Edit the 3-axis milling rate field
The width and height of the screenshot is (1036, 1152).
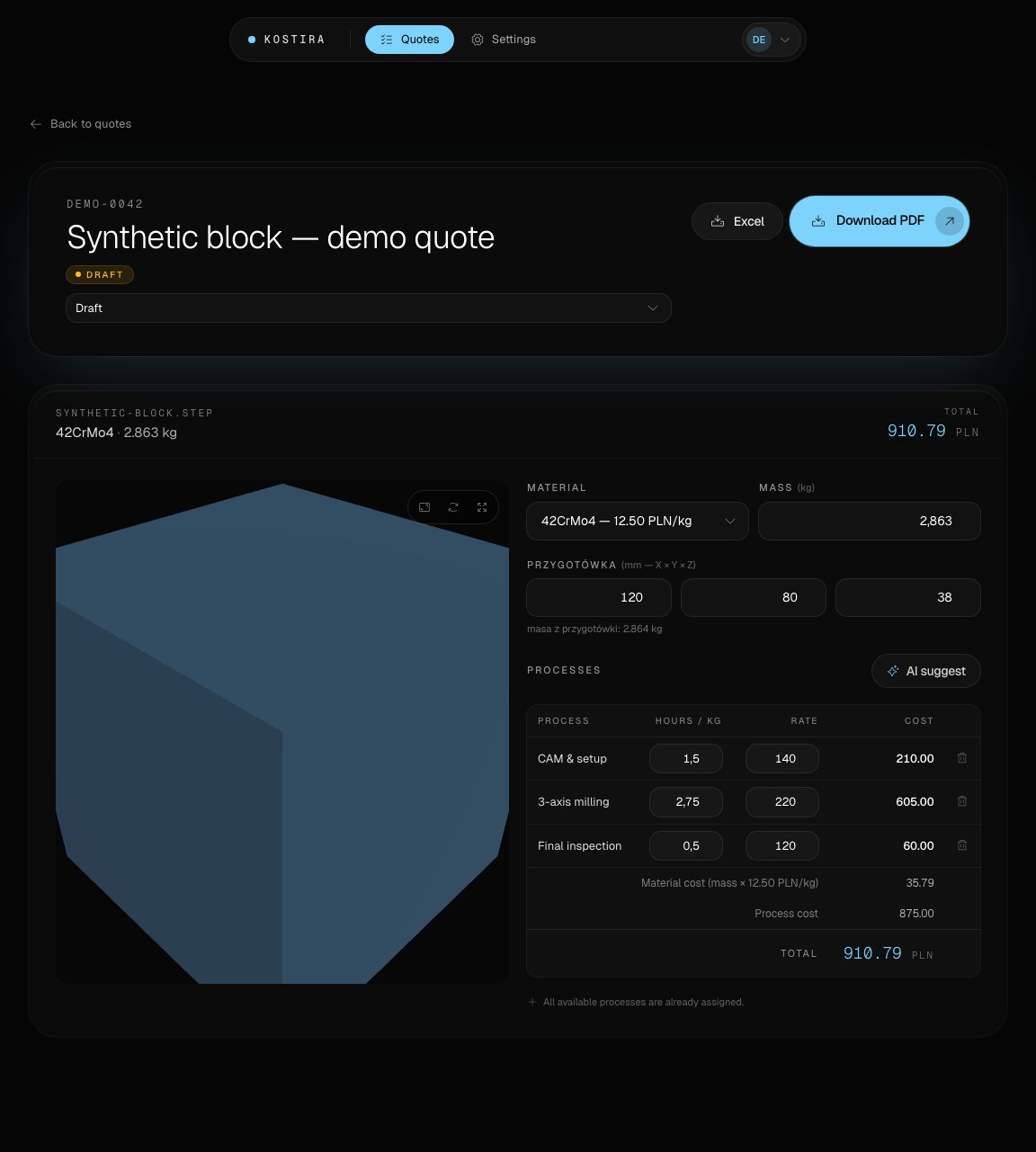click(782, 801)
